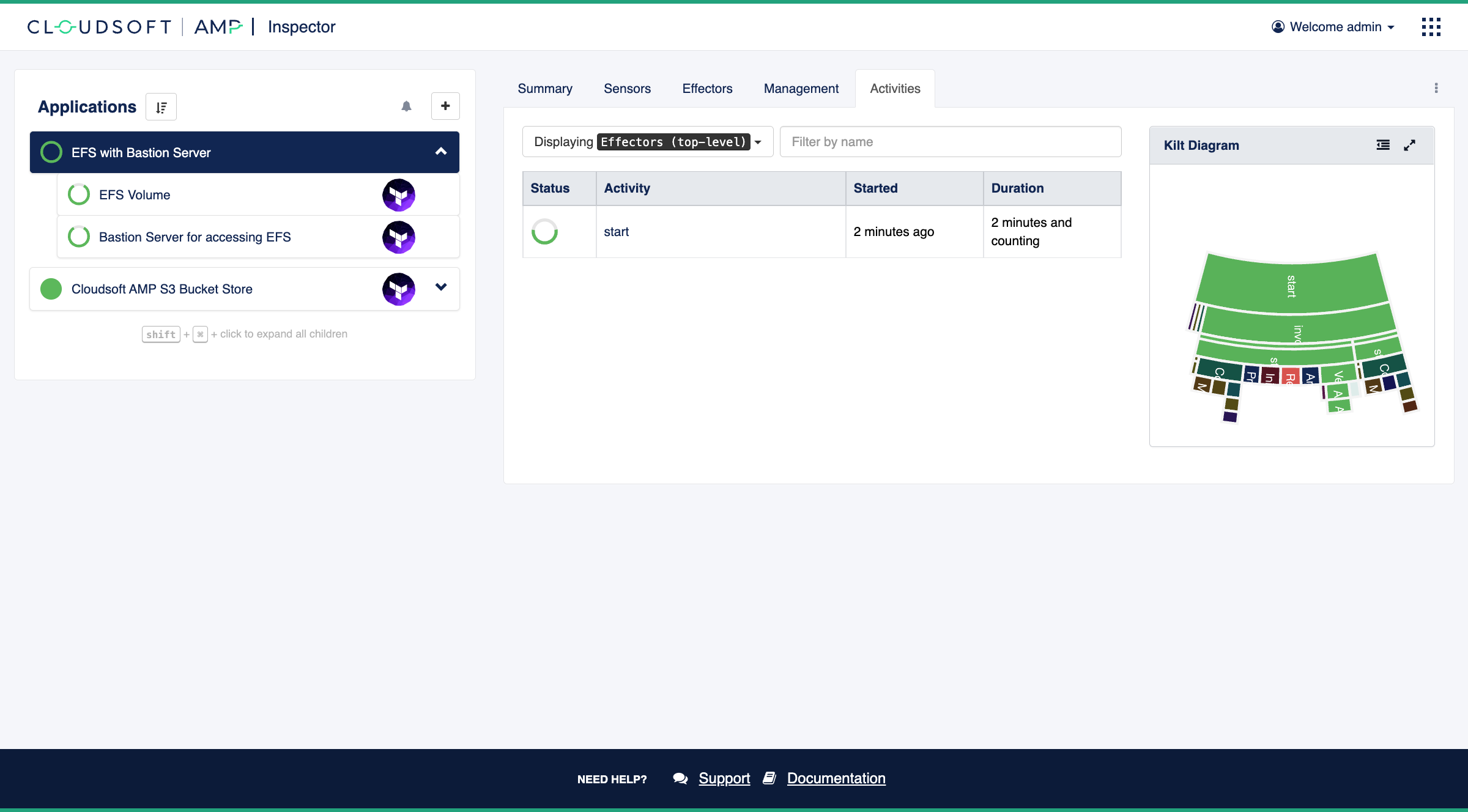Expand the Kilt Diagram to fullscreen
The height and width of the screenshot is (812, 1468).
(1410, 145)
